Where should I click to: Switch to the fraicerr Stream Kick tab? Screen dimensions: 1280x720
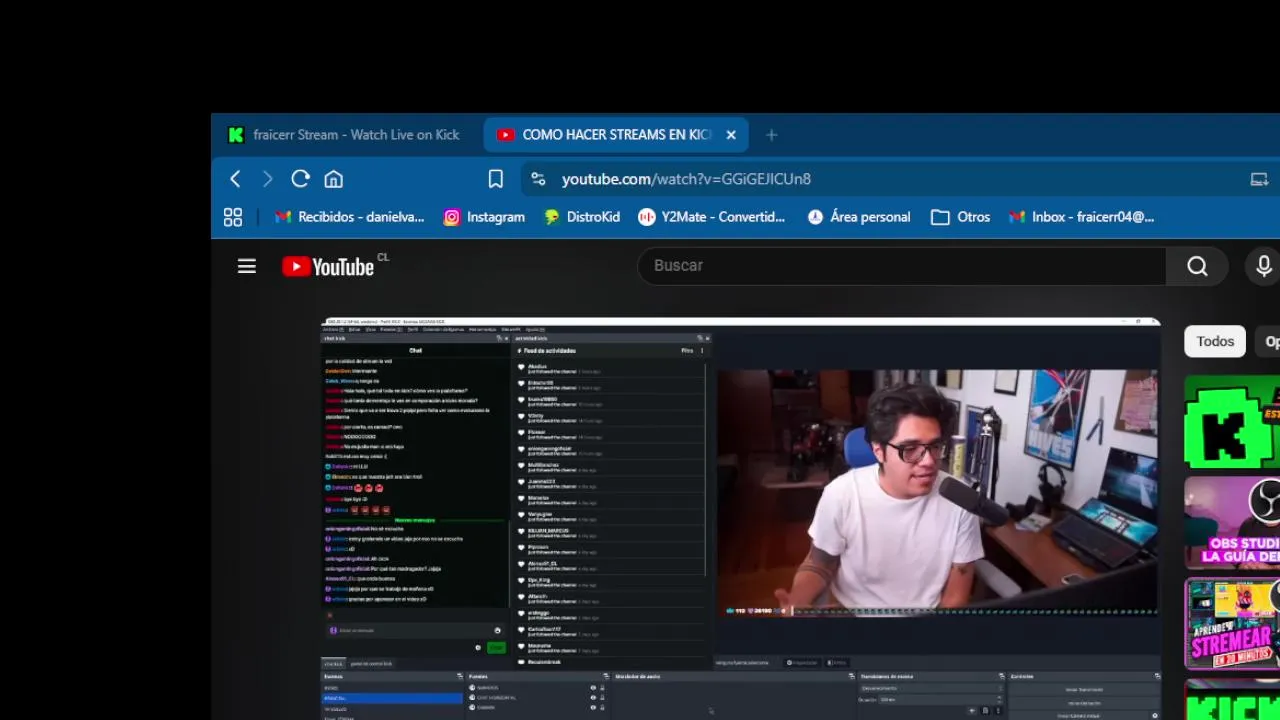coord(346,135)
